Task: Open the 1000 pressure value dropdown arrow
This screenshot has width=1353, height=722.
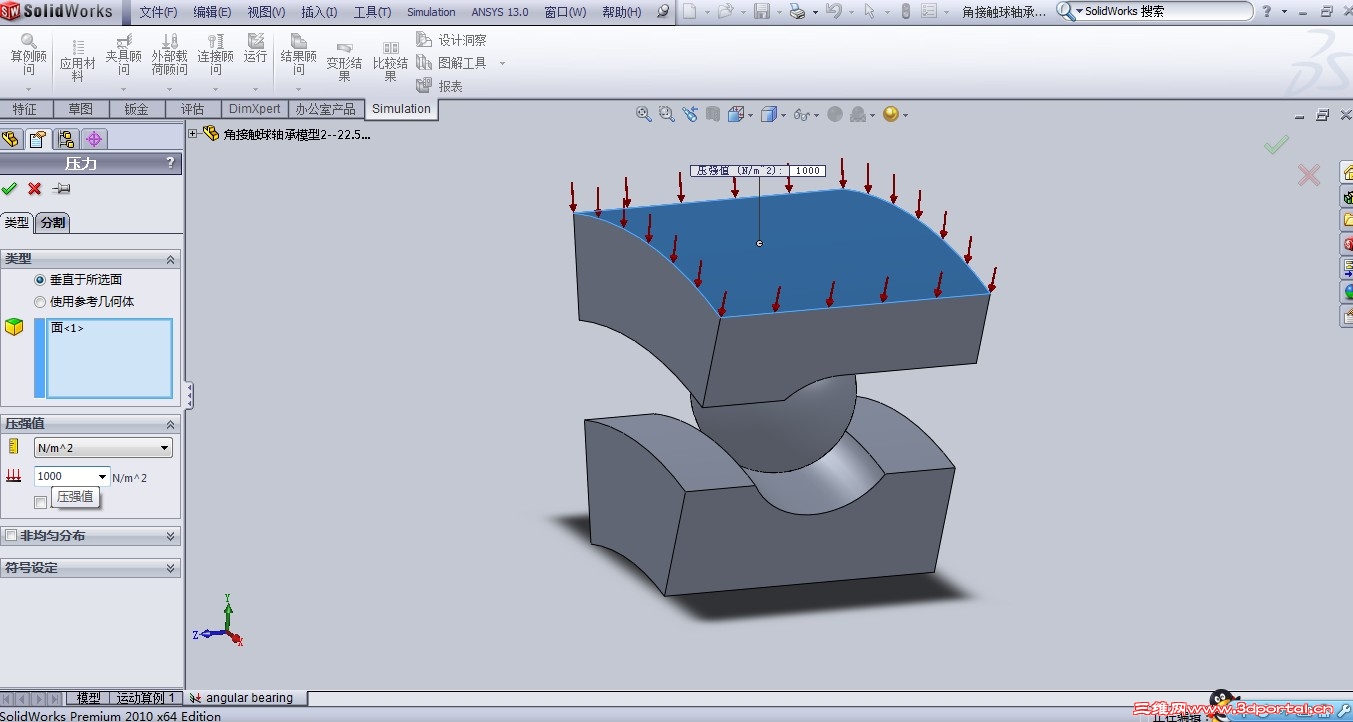Action: pyautogui.click(x=102, y=477)
